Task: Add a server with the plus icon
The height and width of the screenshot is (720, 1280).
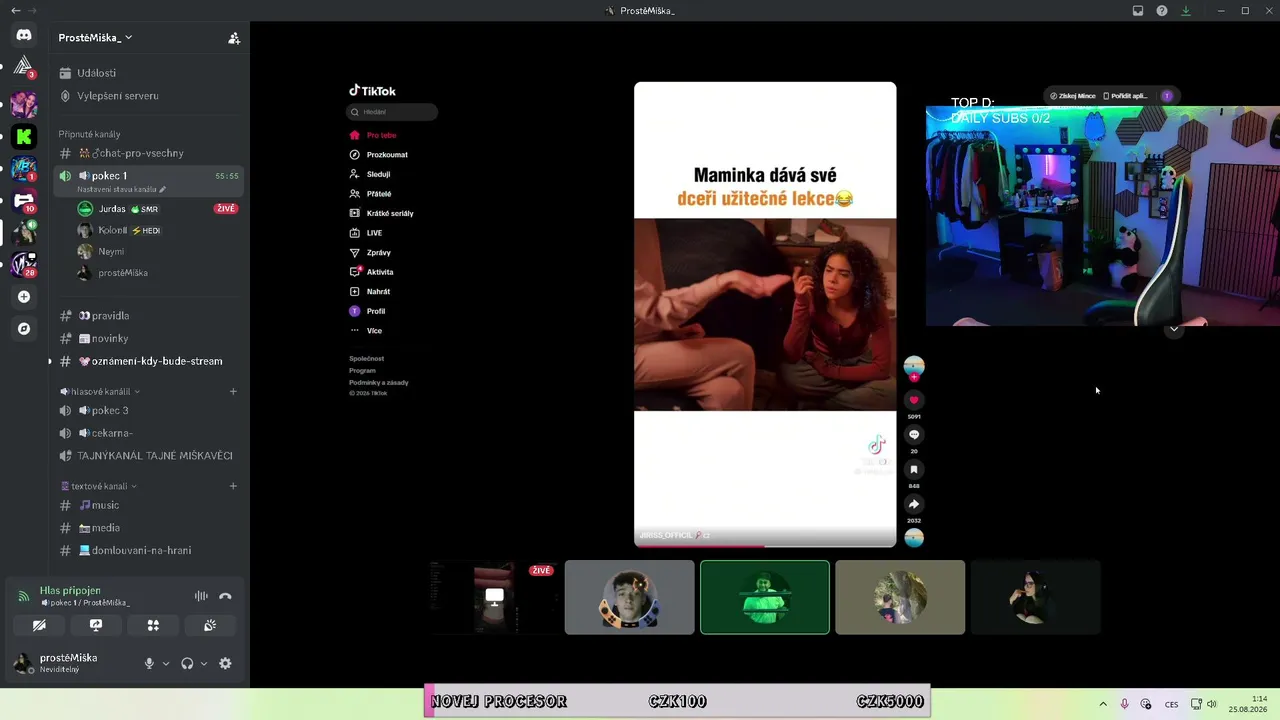Action: pyautogui.click(x=24, y=297)
